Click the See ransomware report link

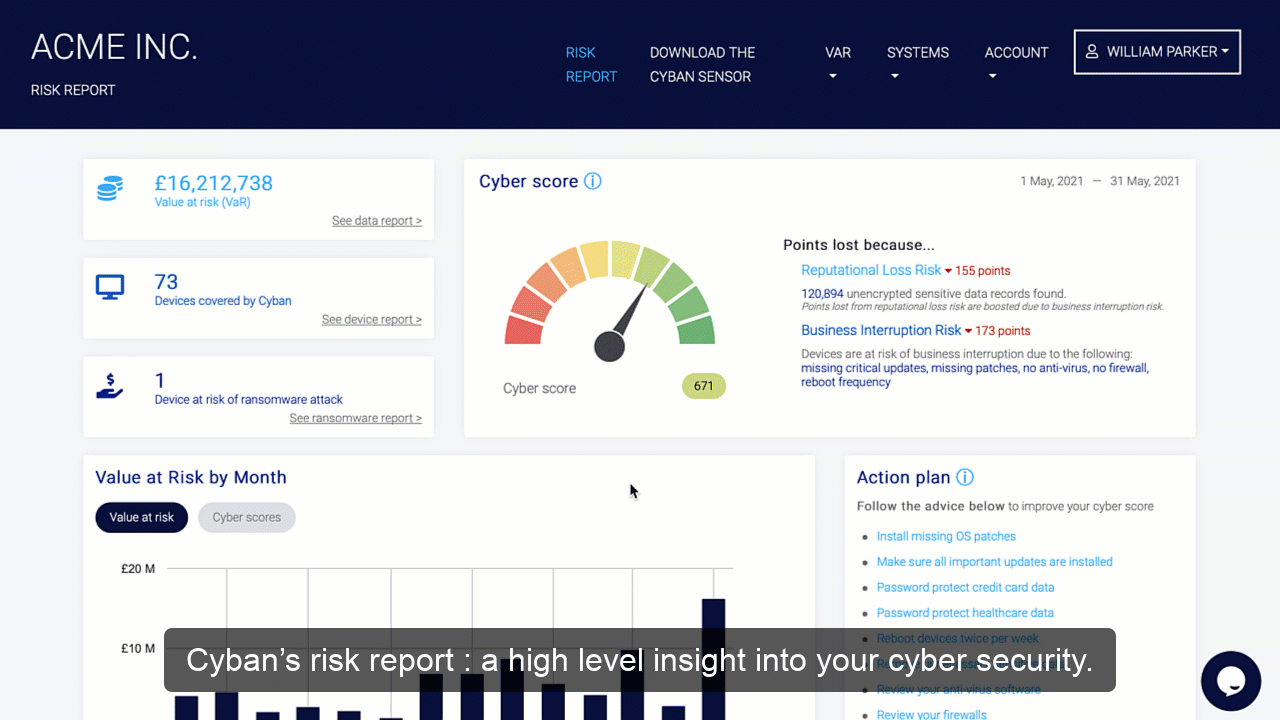click(x=355, y=418)
